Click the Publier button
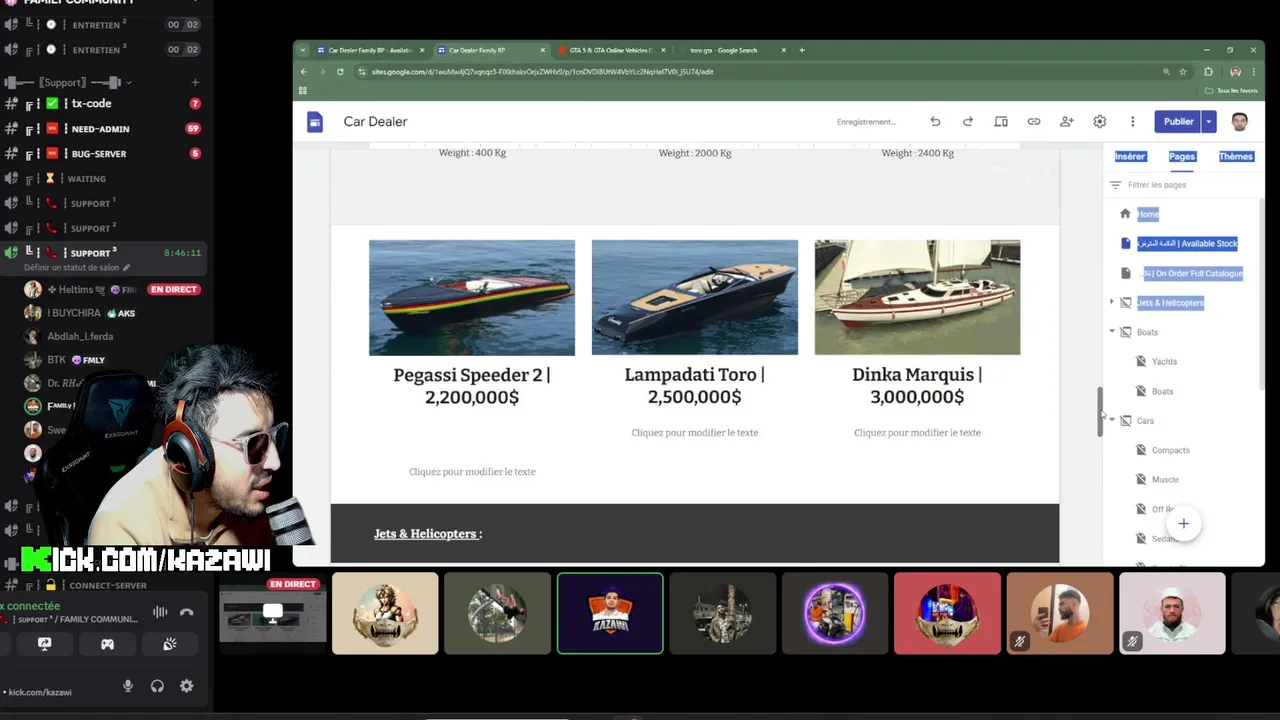This screenshot has height=720, width=1280. (x=1178, y=122)
